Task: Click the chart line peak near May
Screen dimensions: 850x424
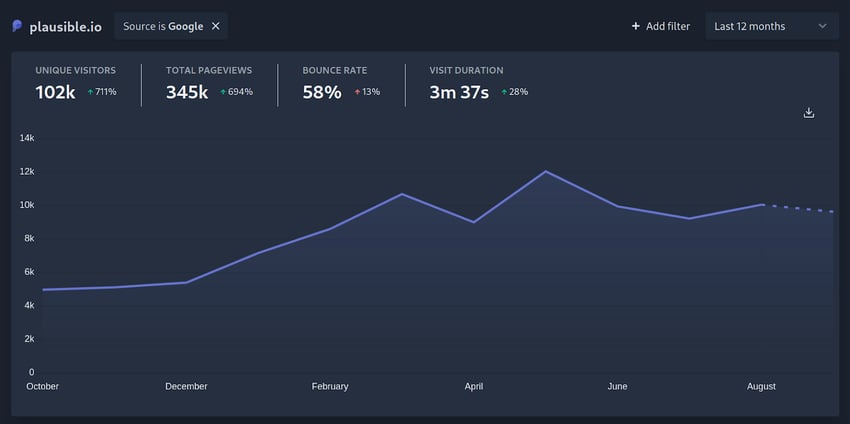Action: click(545, 171)
